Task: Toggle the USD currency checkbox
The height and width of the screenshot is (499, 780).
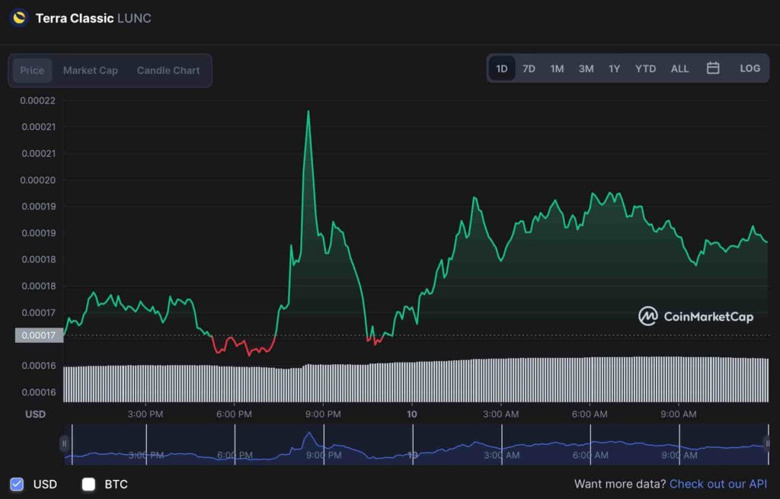Action: click(x=17, y=484)
